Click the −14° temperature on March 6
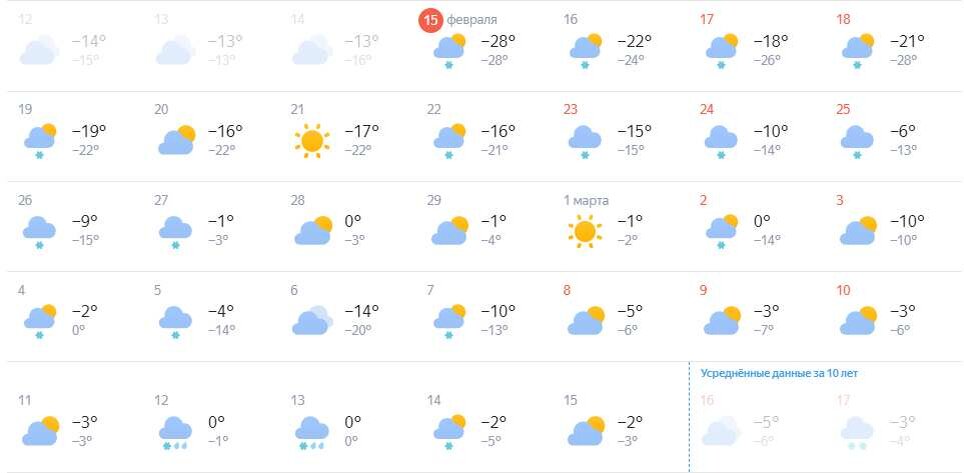Image resolution: width=964 pixels, height=473 pixels. (362, 311)
